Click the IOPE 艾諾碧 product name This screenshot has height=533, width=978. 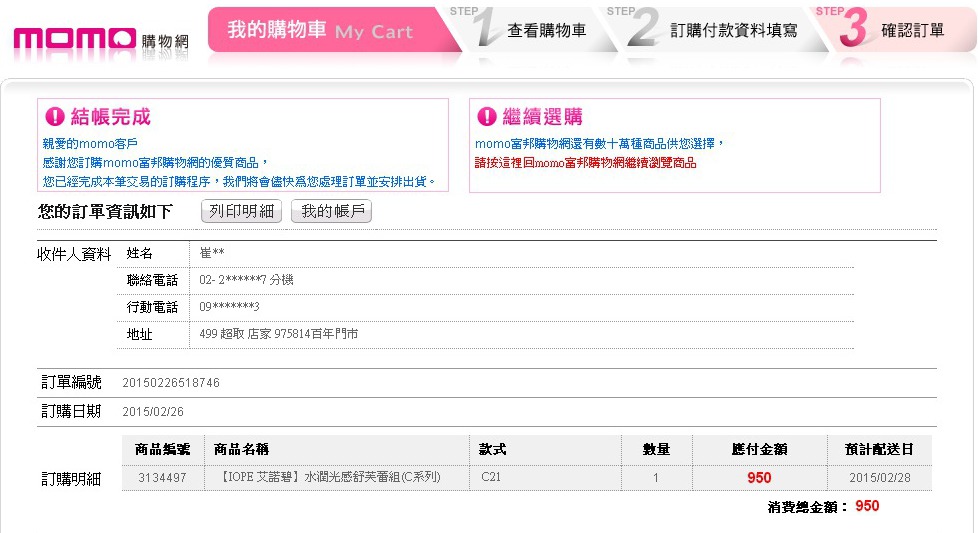point(327,478)
